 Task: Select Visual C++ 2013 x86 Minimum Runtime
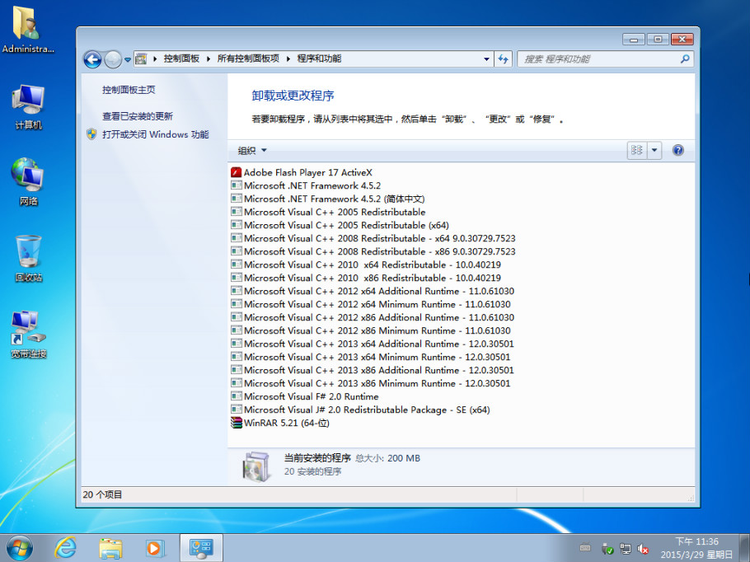[371, 383]
